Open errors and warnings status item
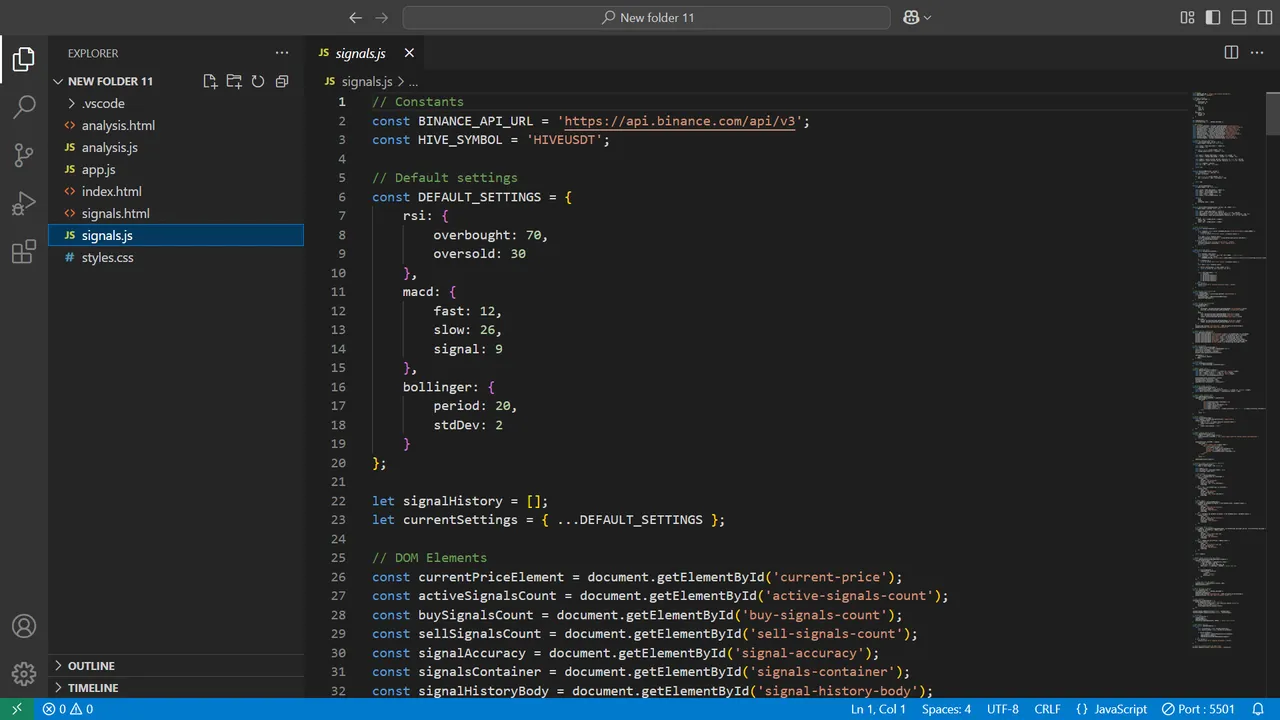 coord(68,709)
